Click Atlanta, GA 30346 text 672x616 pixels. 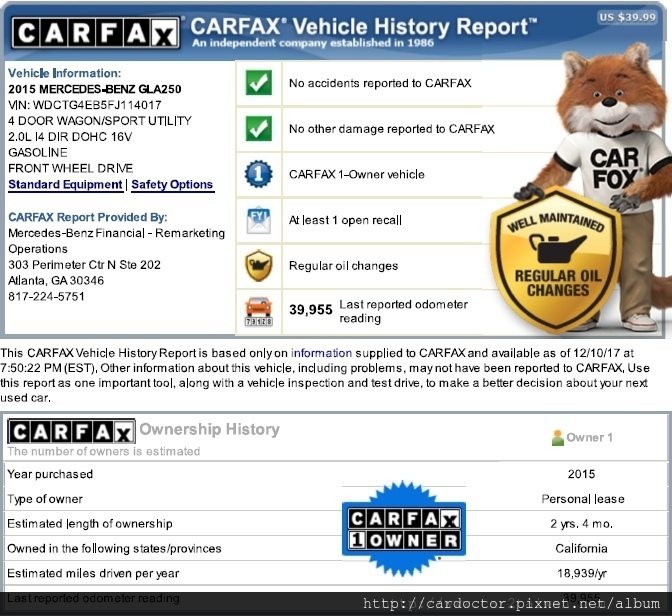tap(56, 281)
